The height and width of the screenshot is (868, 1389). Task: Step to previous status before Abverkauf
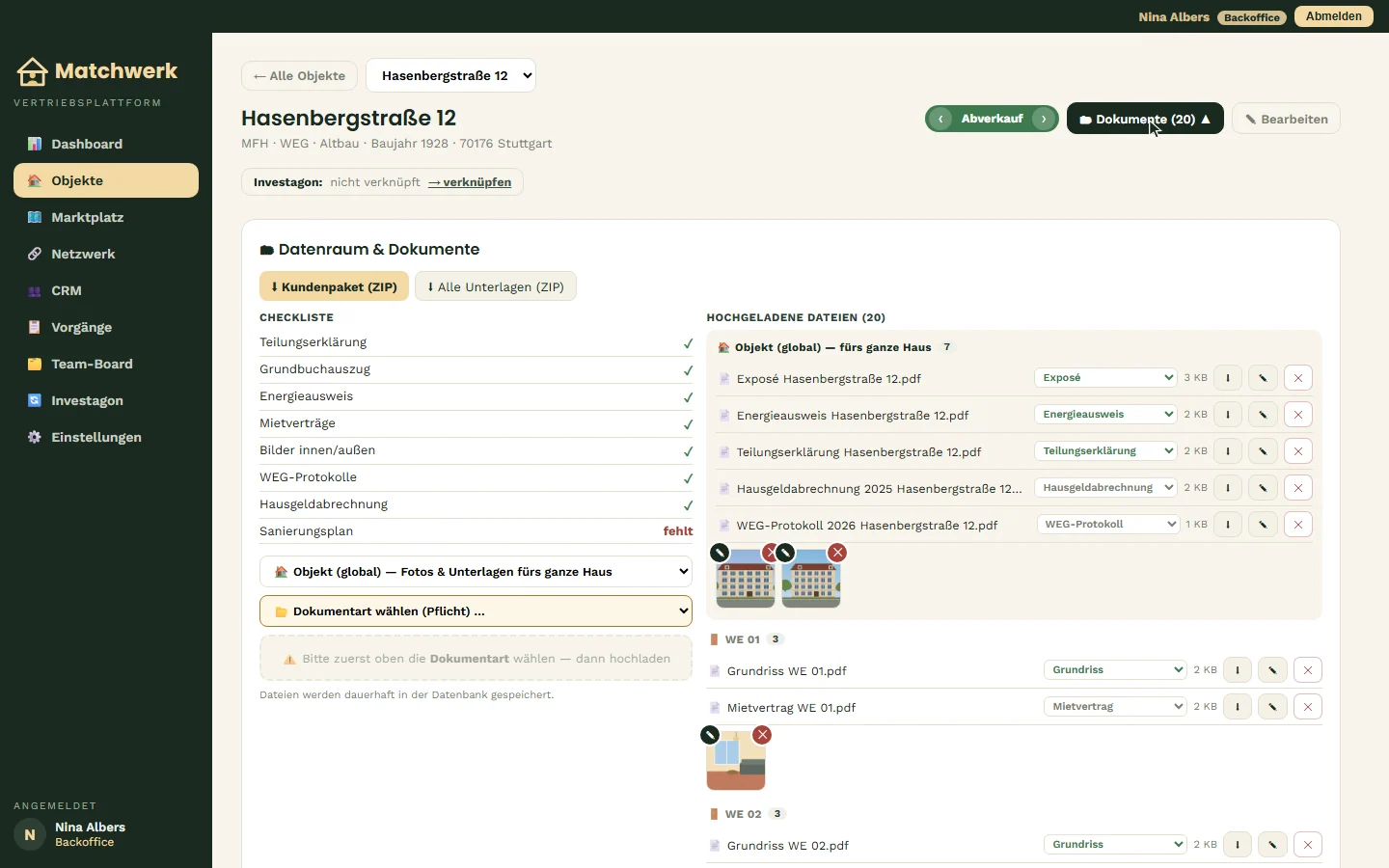[x=940, y=119]
